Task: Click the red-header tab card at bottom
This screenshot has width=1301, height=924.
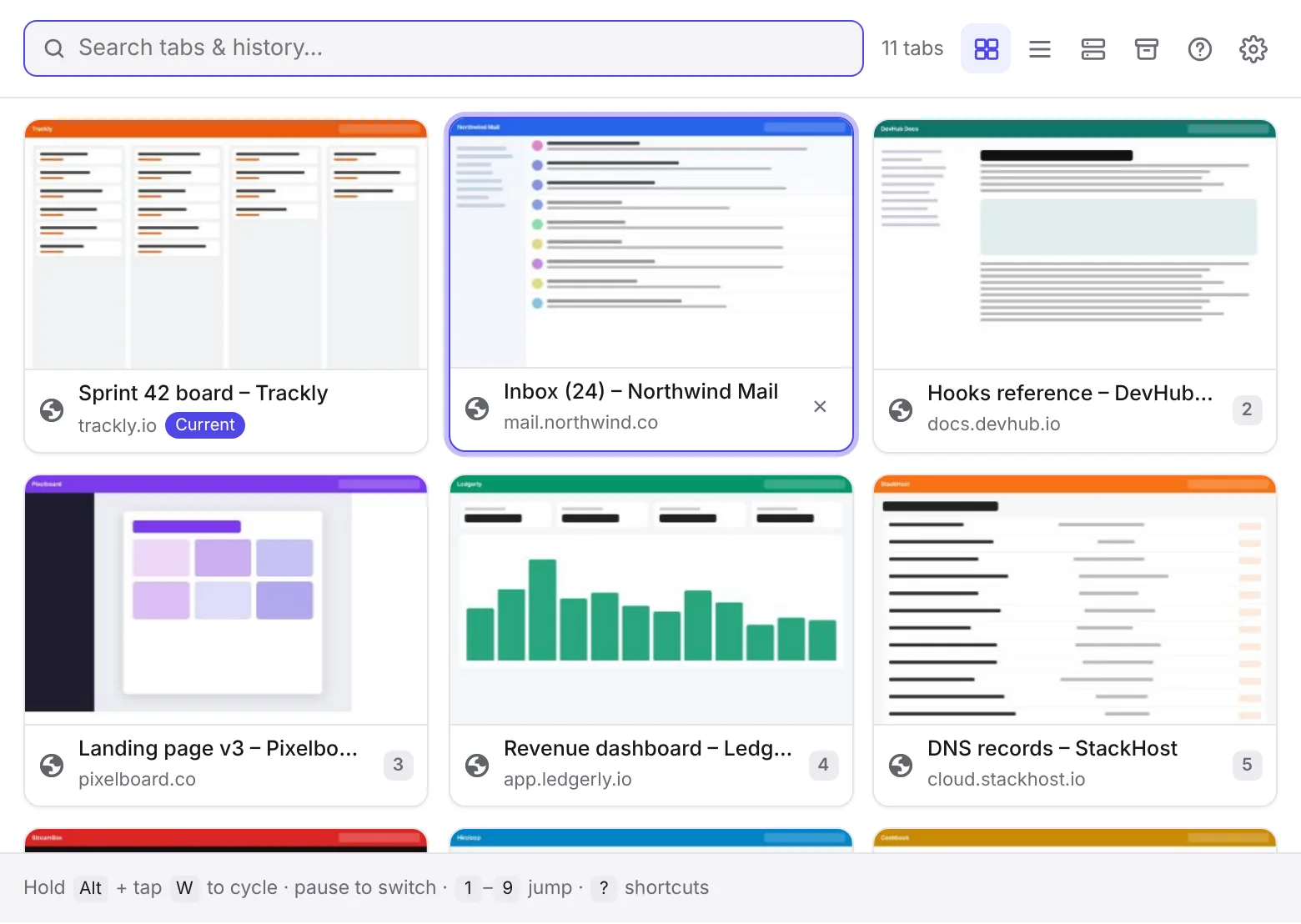Action: (226, 841)
